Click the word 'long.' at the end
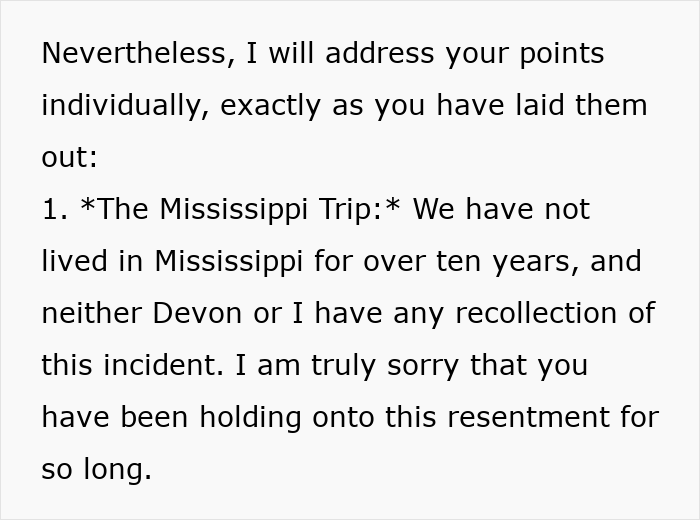This screenshot has width=700, height=520. click(118, 469)
